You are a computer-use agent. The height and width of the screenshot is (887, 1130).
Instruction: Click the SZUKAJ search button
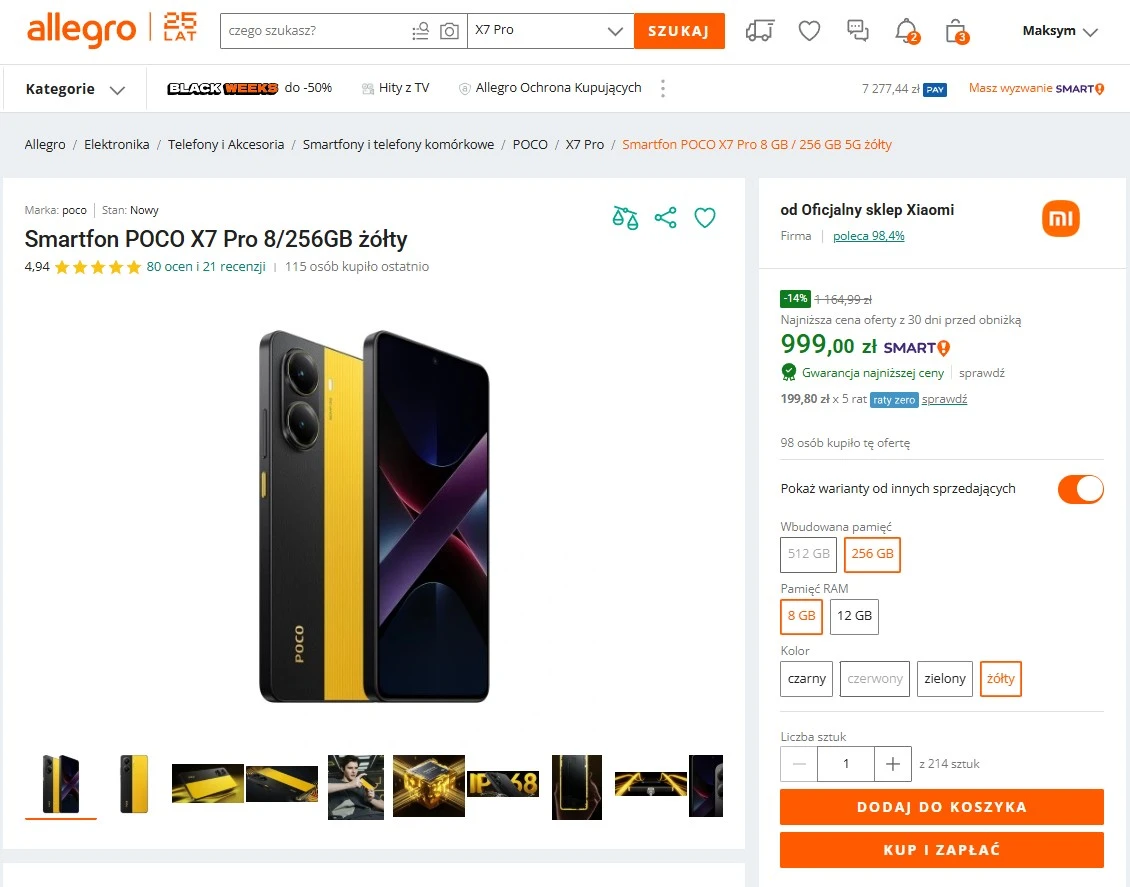point(679,31)
